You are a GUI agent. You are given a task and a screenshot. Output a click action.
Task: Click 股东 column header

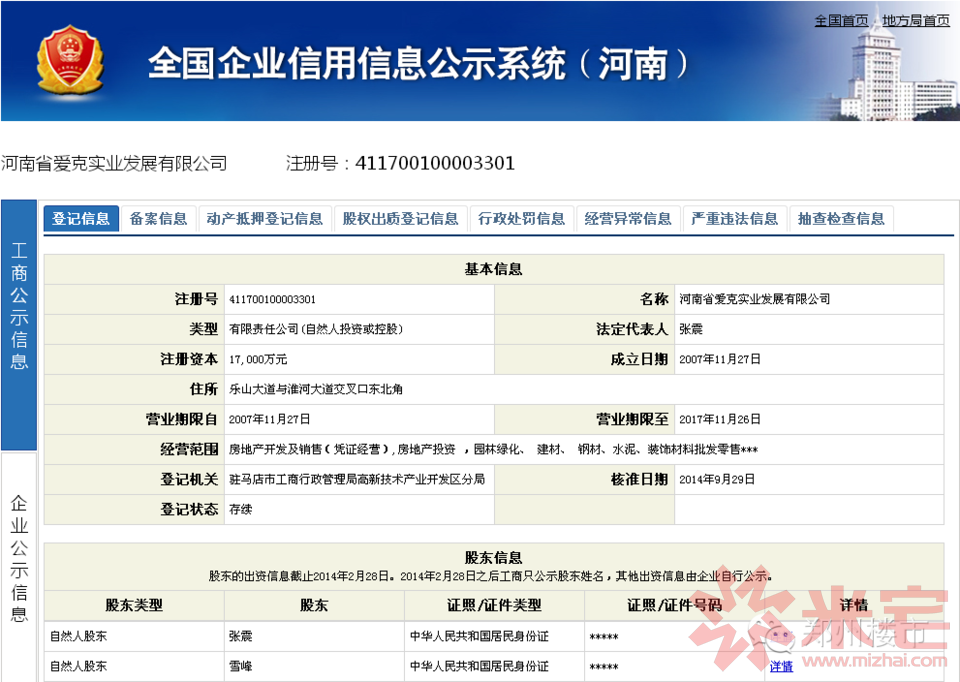[x=314, y=605]
